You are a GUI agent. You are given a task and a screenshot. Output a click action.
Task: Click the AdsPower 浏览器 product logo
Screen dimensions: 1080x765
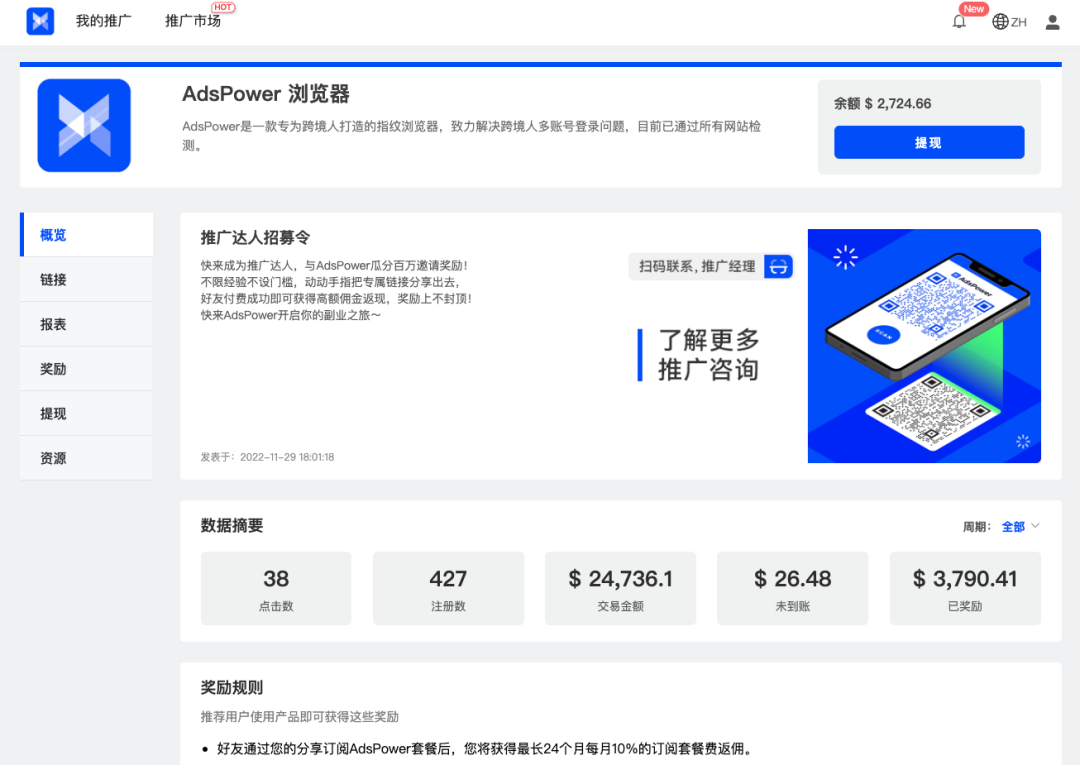[85, 125]
